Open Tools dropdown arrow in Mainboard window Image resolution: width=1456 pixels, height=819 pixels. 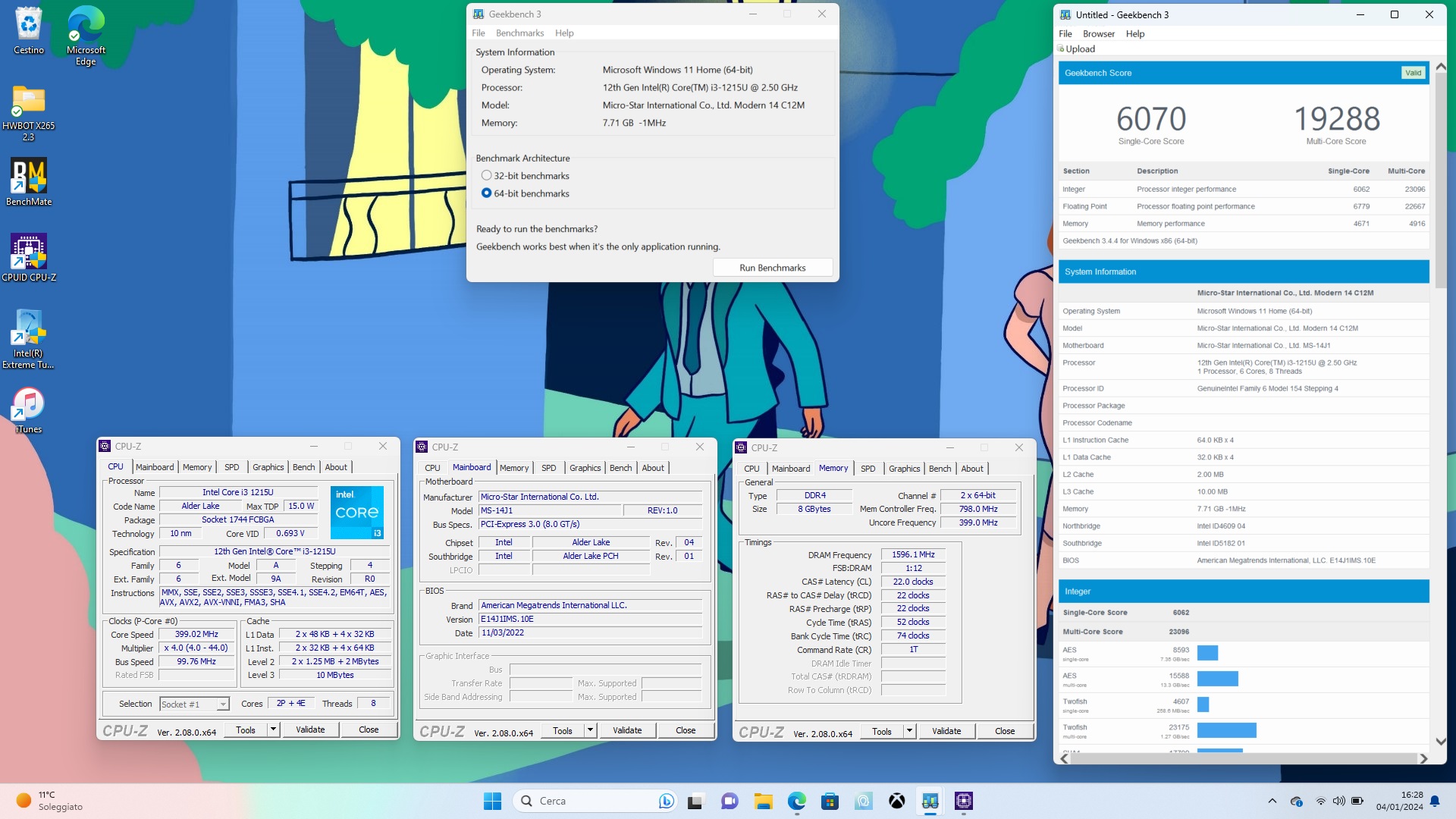590,730
